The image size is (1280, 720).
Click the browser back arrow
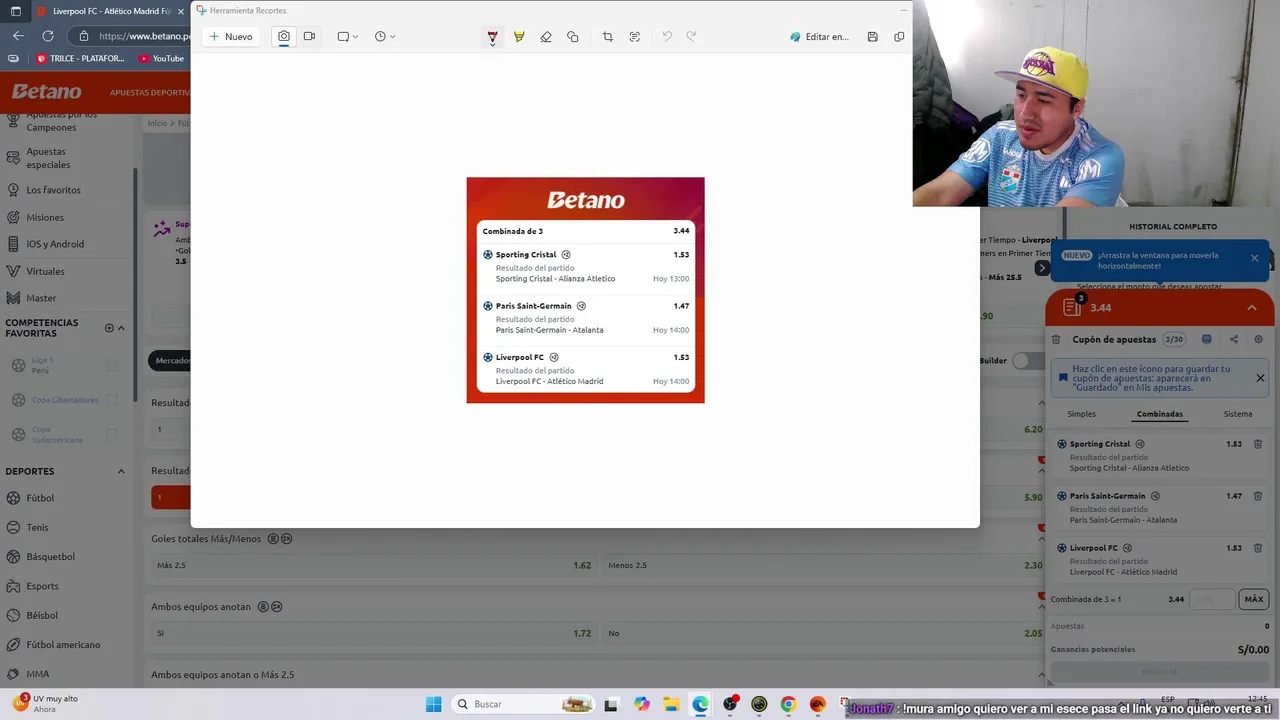(18, 36)
